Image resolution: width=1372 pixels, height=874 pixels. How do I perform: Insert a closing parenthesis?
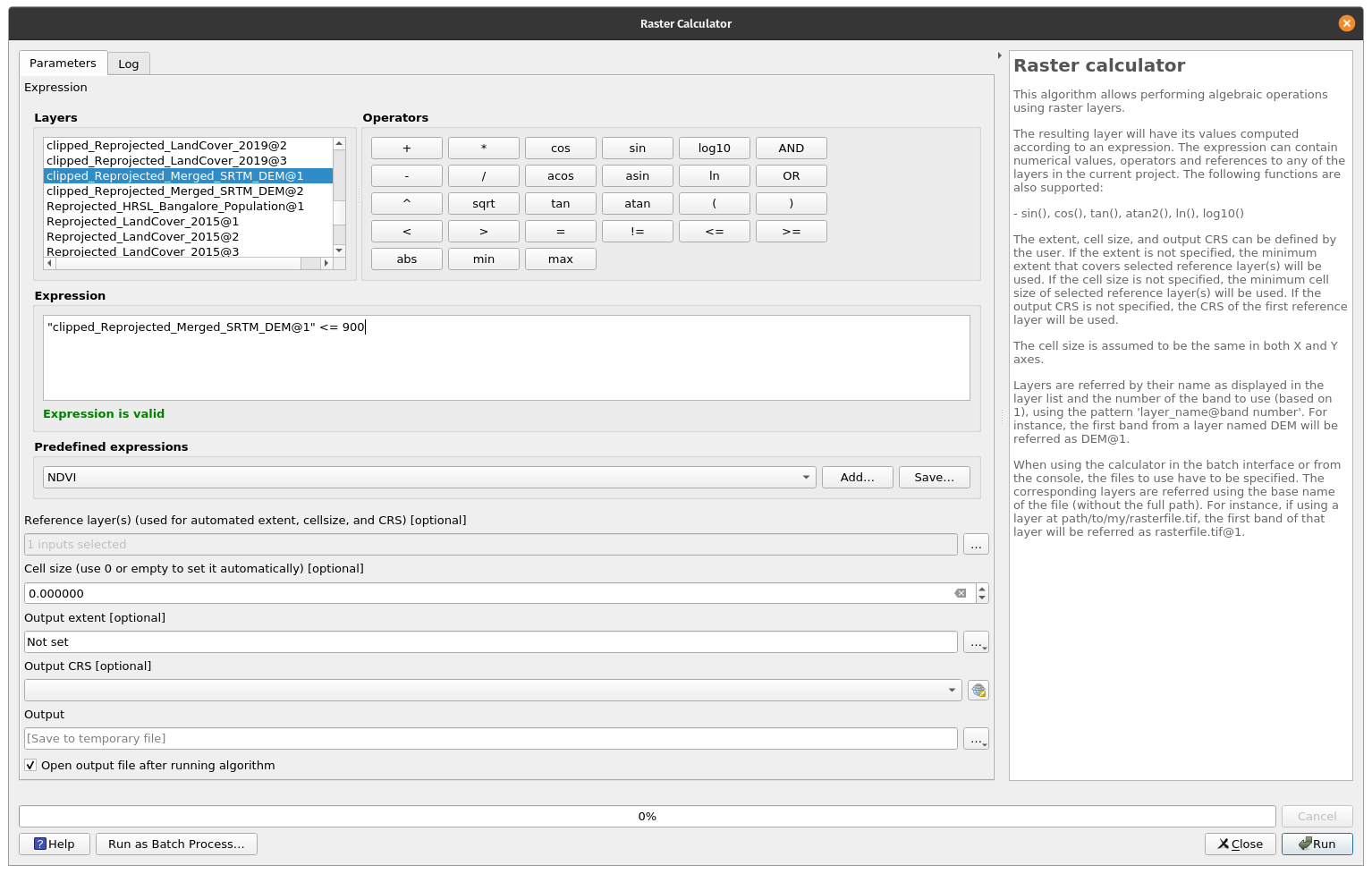click(x=792, y=204)
